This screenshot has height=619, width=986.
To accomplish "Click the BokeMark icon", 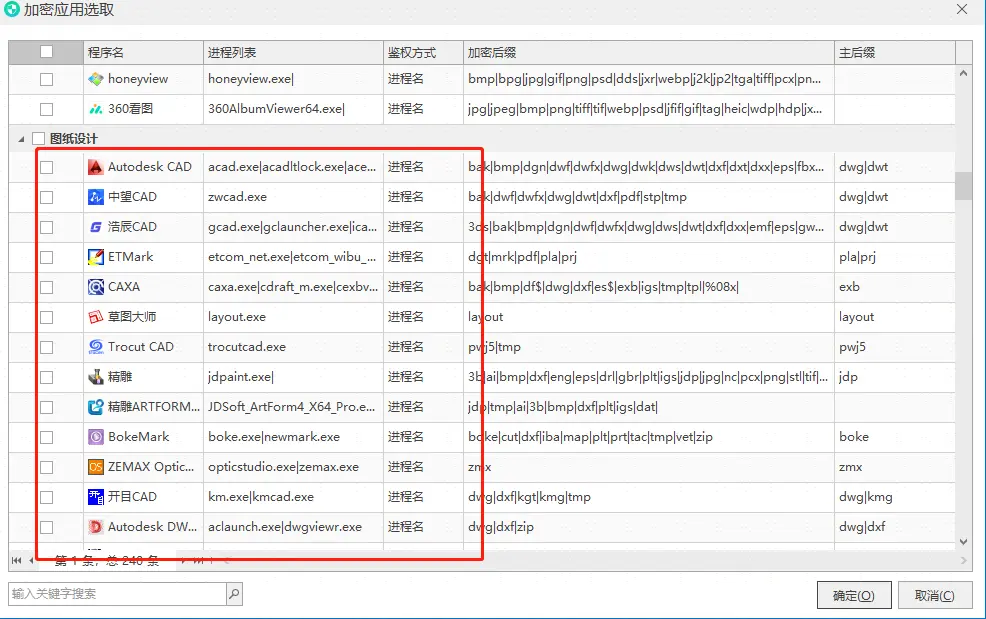I will click(x=96, y=437).
